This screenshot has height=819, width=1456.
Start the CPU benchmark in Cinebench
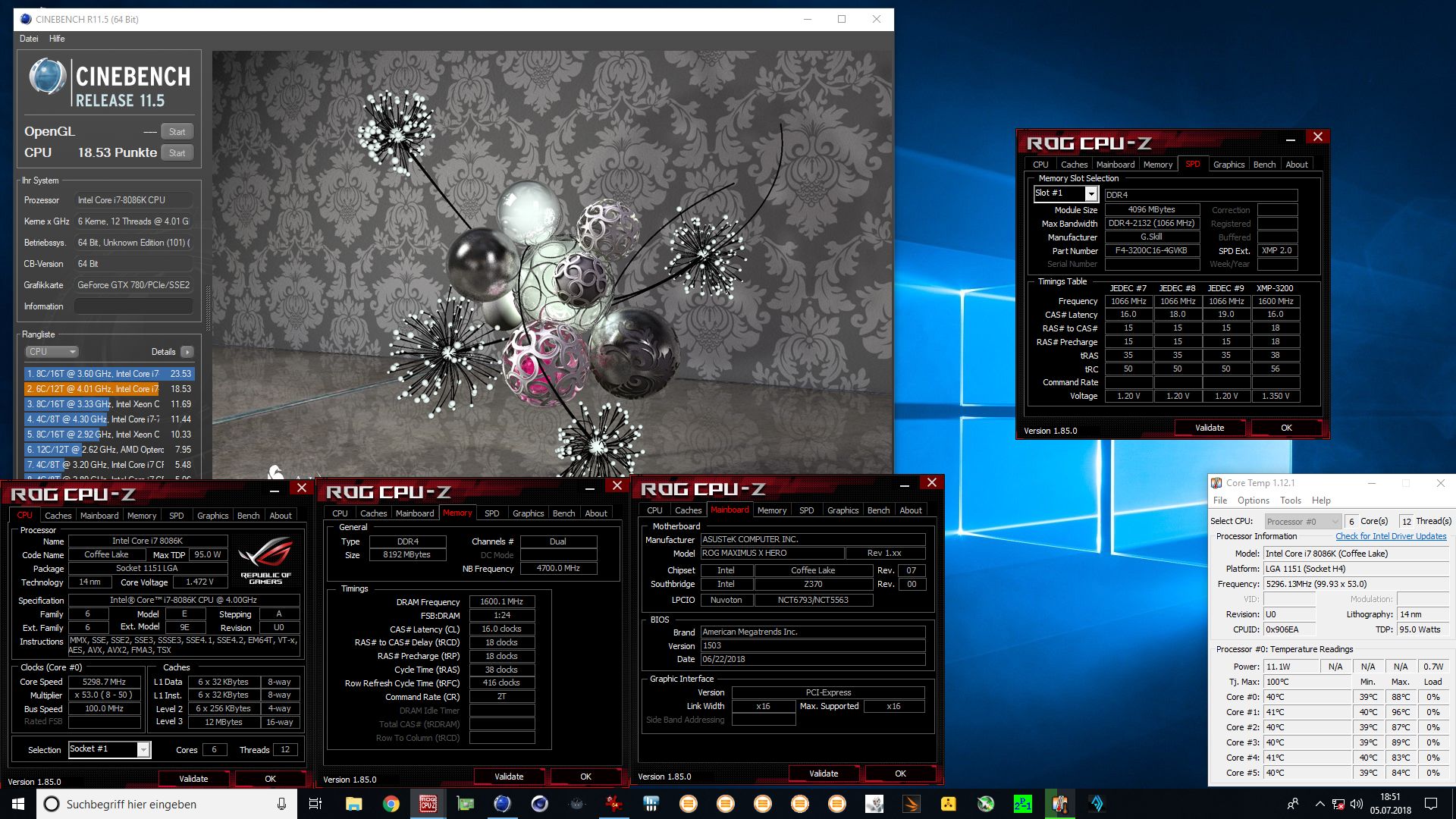177,153
